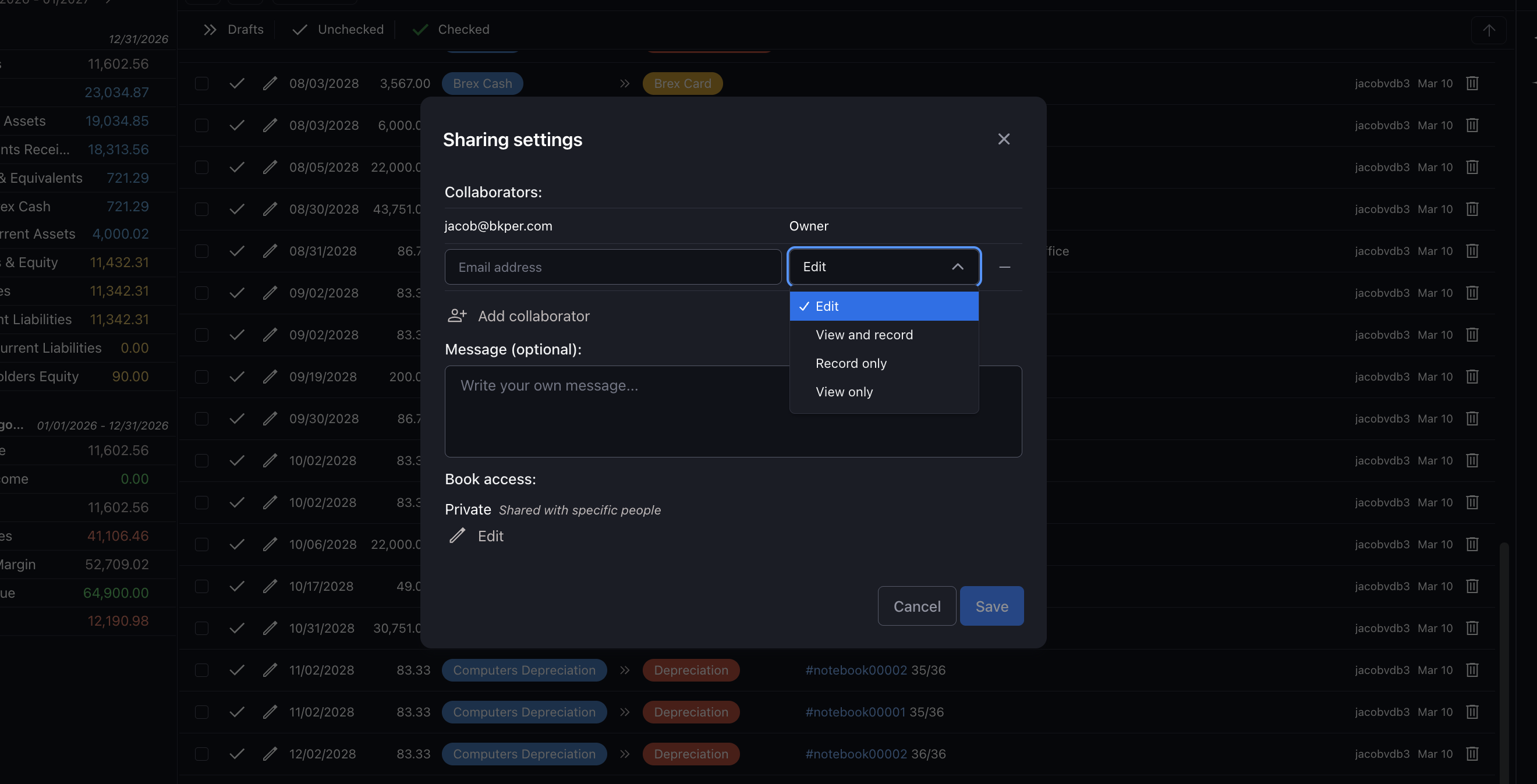
Task: Tick the checkbox for 08/05/2028 row
Action: [201, 167]
